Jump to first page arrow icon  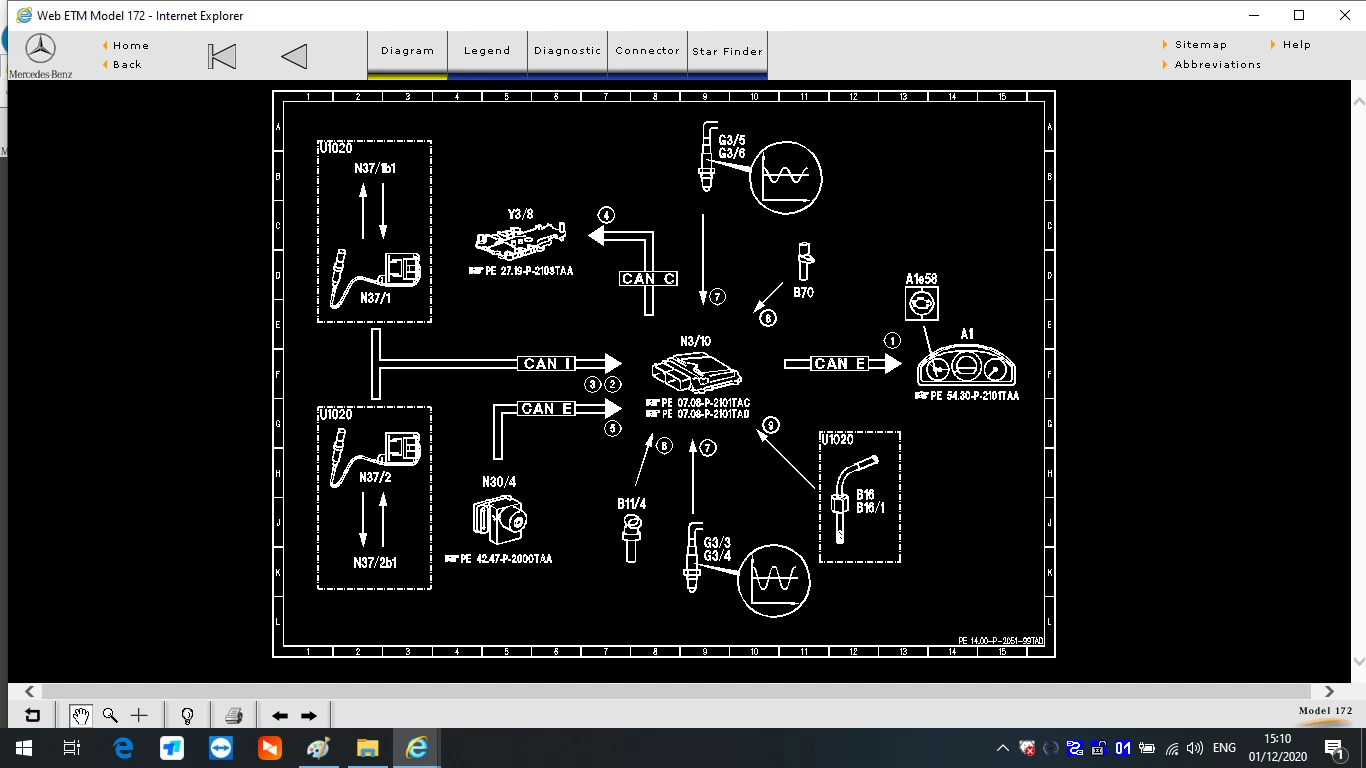click(222, 56)
